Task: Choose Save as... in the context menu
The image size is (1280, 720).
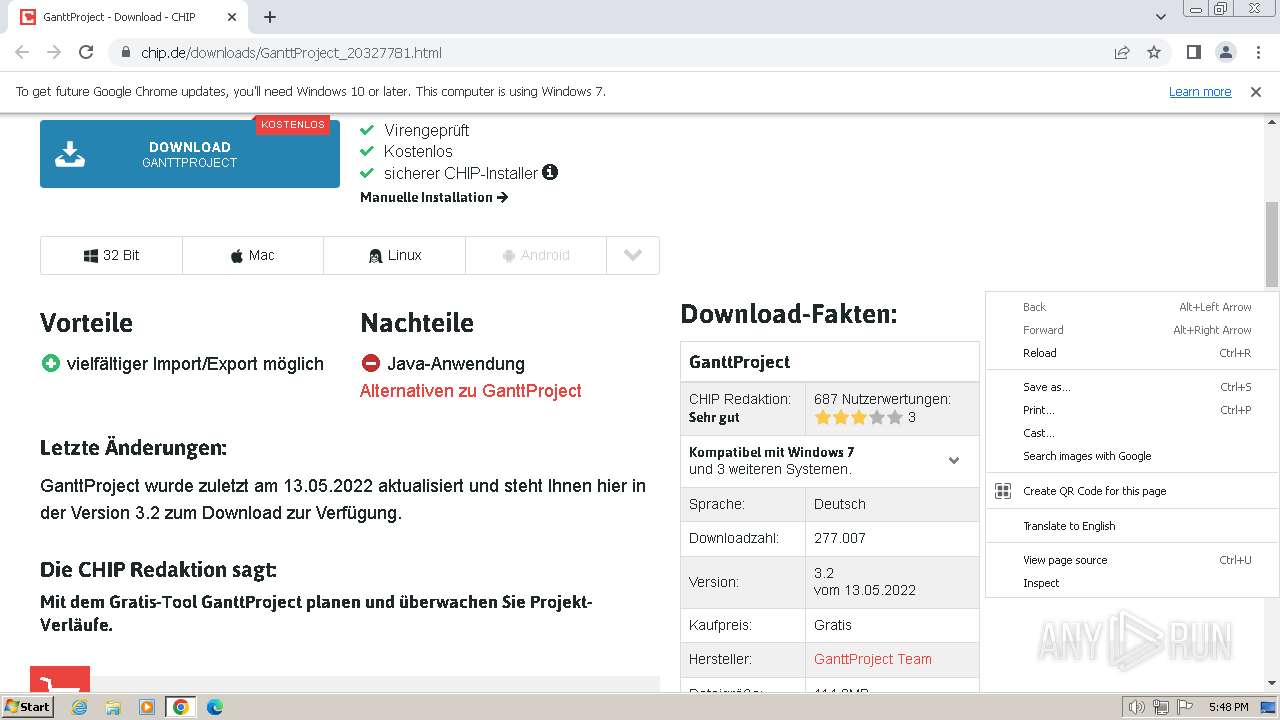Action: 1132,387
